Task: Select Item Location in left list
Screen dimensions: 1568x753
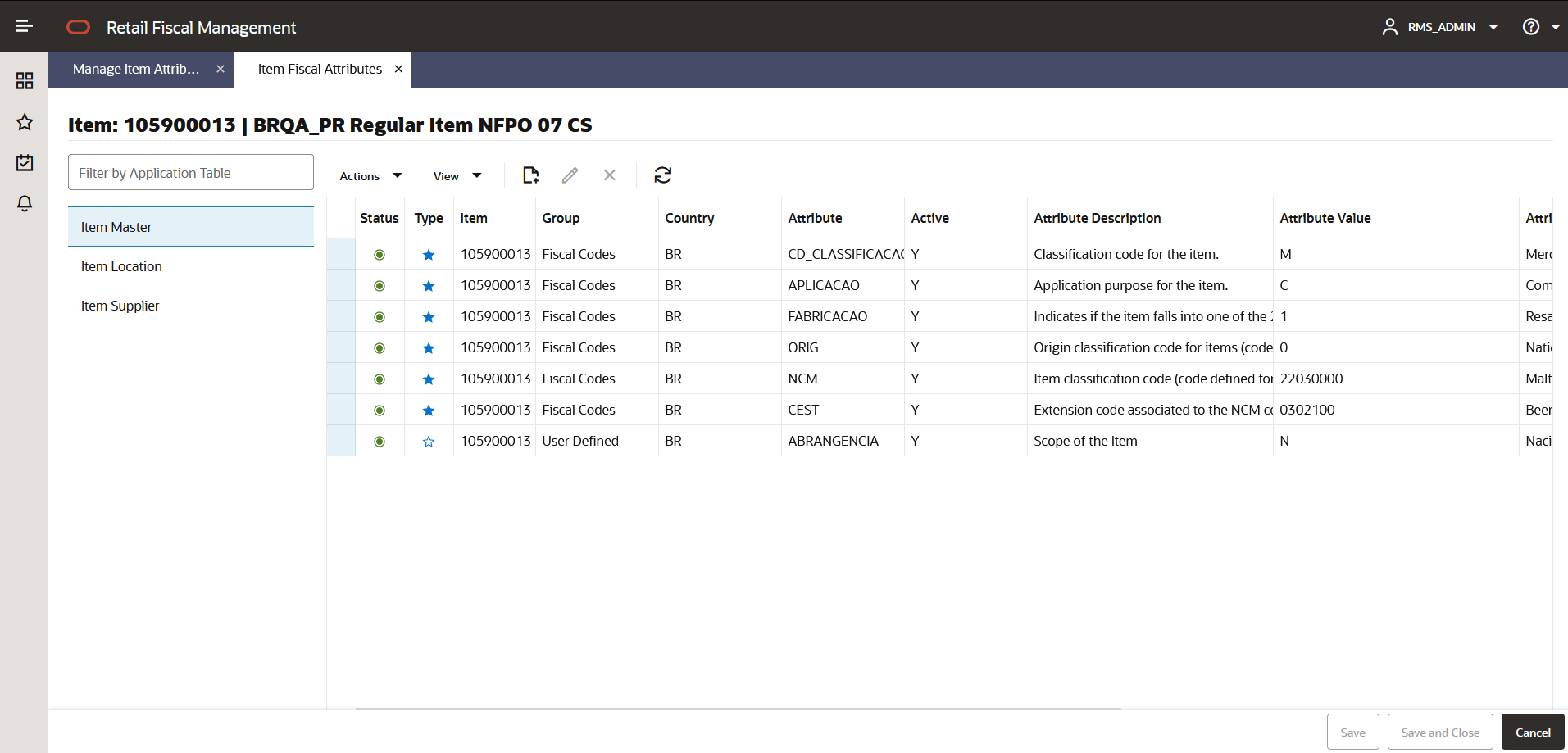Action: click(121, 266)
